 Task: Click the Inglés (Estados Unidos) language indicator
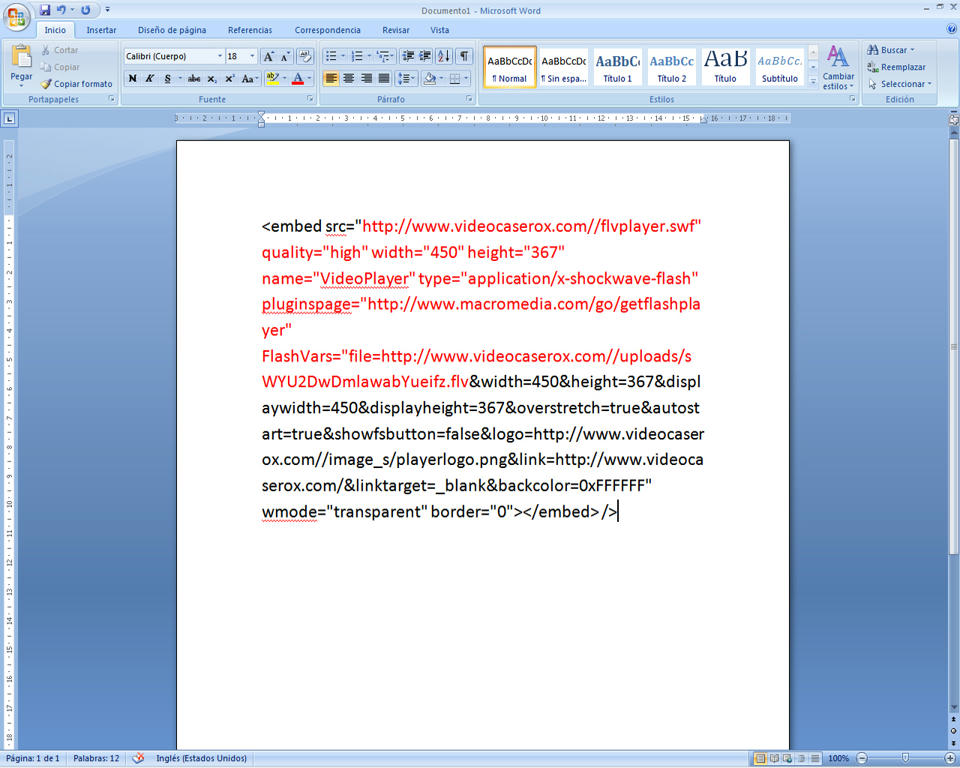point(201,758)
